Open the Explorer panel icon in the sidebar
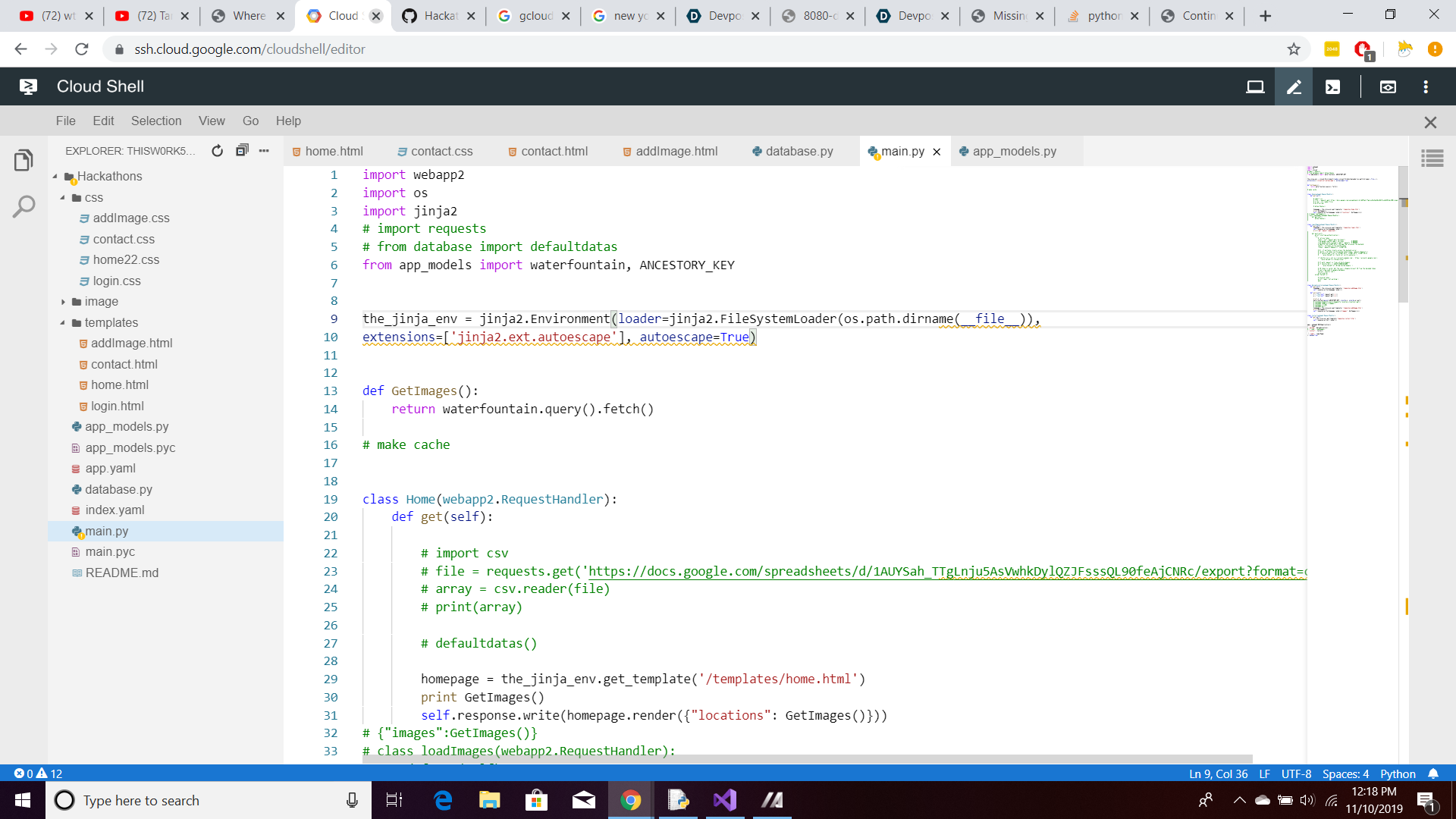The width and height of the screenshot is (1456, 819). 24,160
